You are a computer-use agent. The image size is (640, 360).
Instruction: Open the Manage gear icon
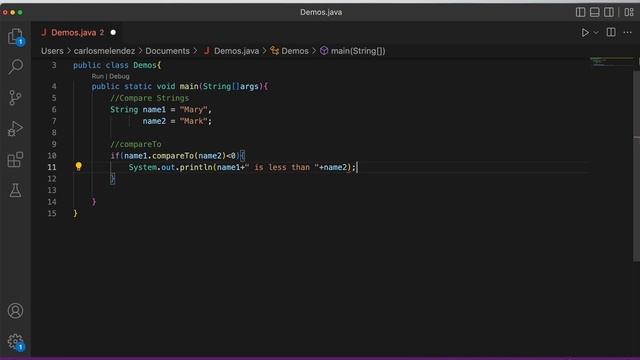pos(16,342)
